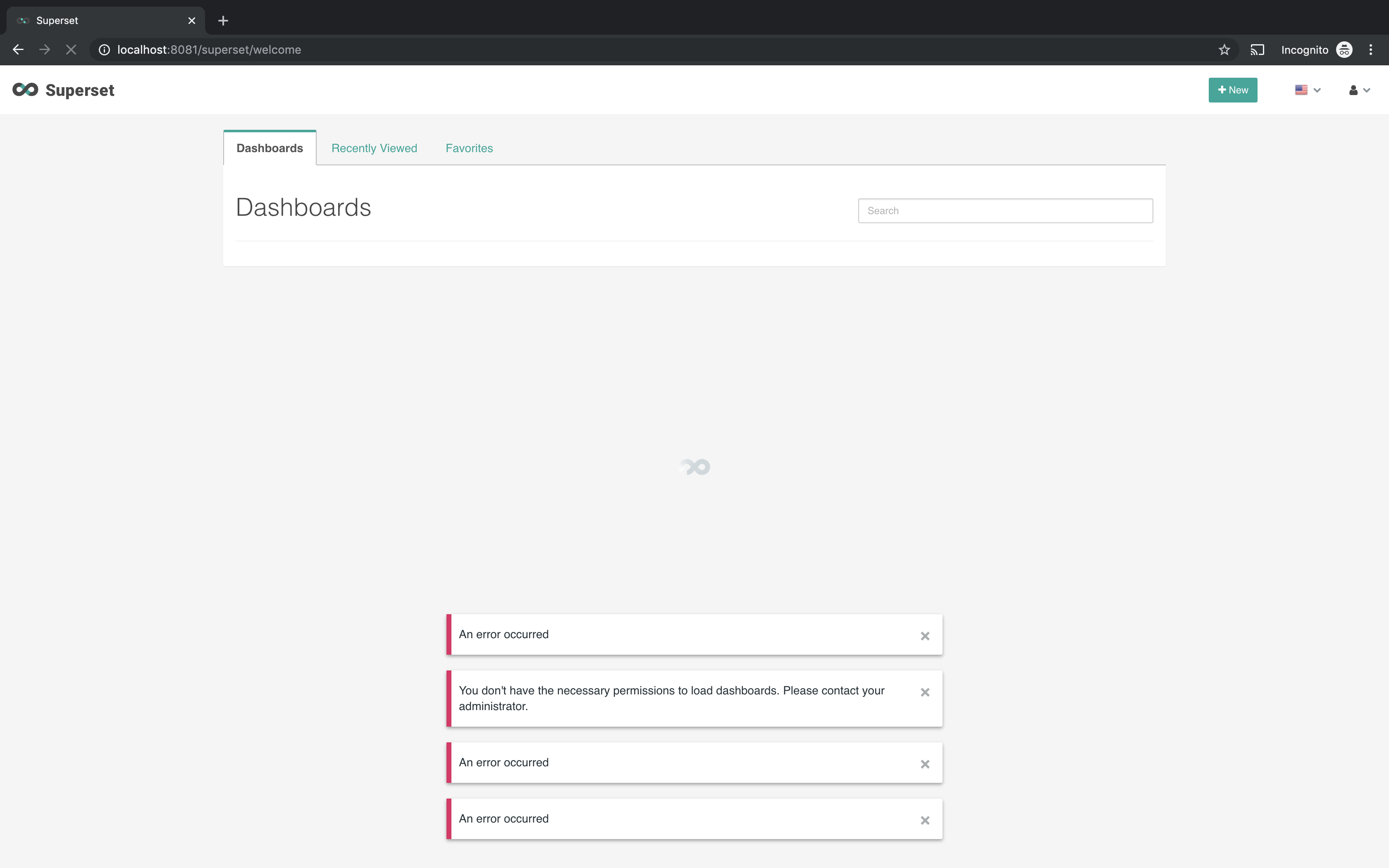
Task: Click the green New button
Action: (1232, 90)
